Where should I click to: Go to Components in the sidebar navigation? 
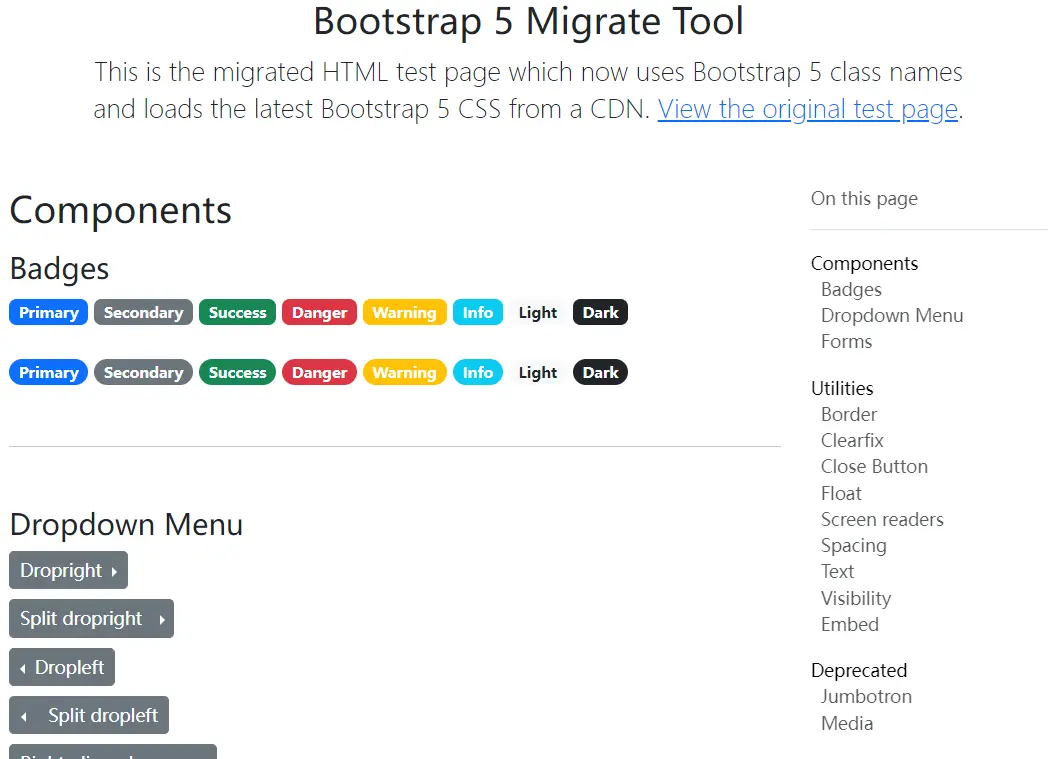864,263
